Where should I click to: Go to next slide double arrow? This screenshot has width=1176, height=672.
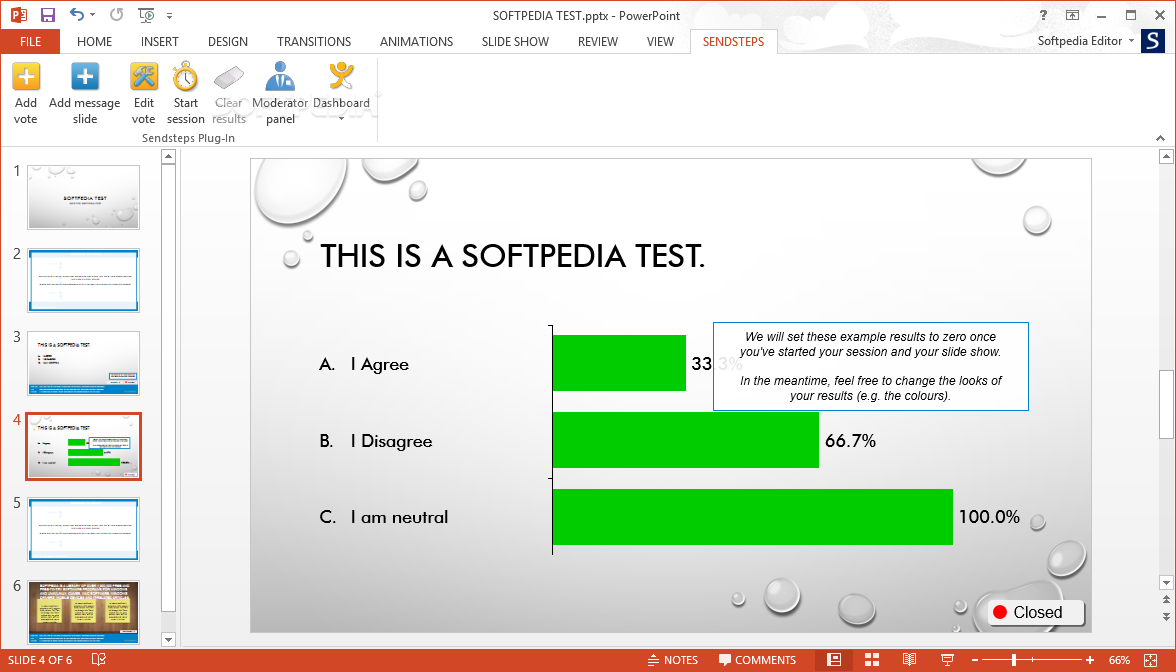[1166, 616]
